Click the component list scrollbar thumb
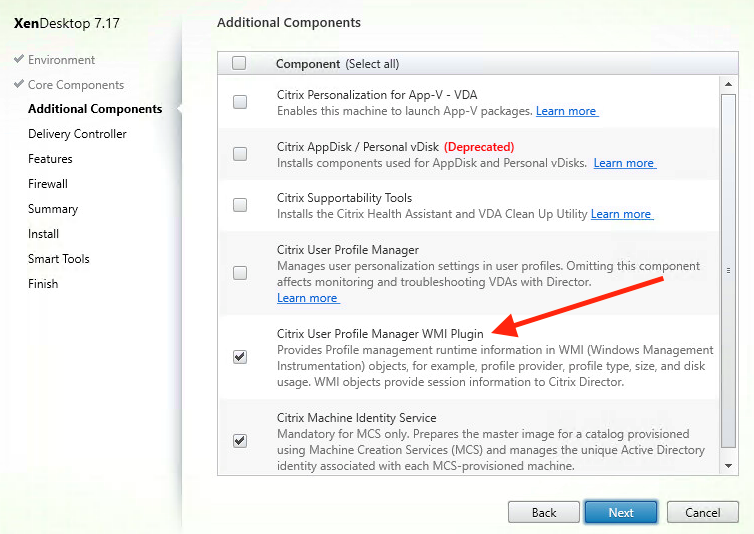This screenshot has width=754, height=534. [729, 271]
